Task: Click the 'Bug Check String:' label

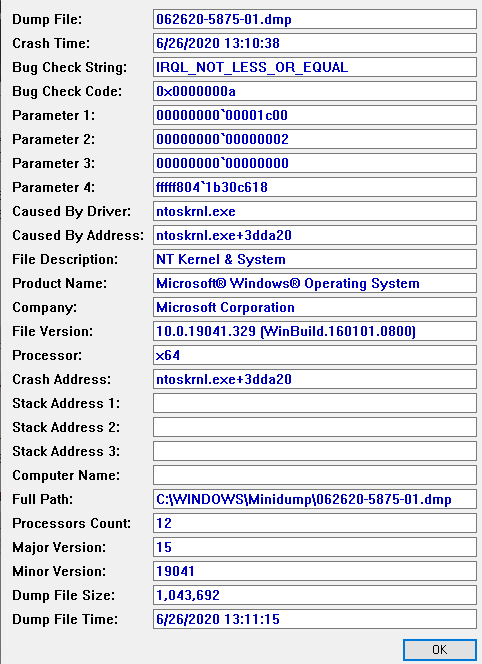Action: pos(69,67)
